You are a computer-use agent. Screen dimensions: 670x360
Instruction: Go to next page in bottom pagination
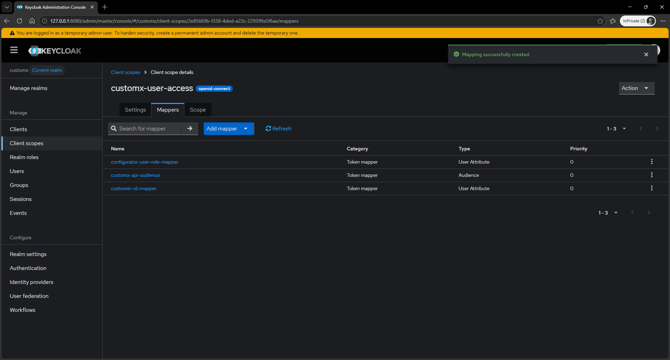click(649, 213)
